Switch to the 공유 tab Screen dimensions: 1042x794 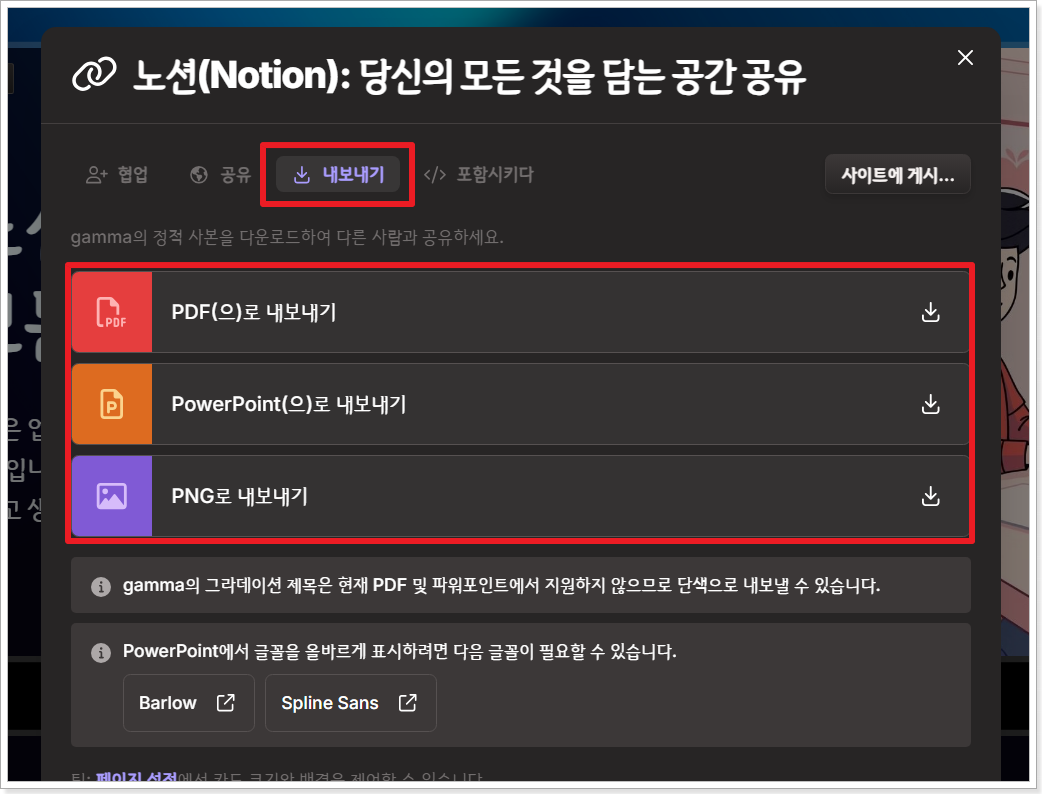coord(221,175)
